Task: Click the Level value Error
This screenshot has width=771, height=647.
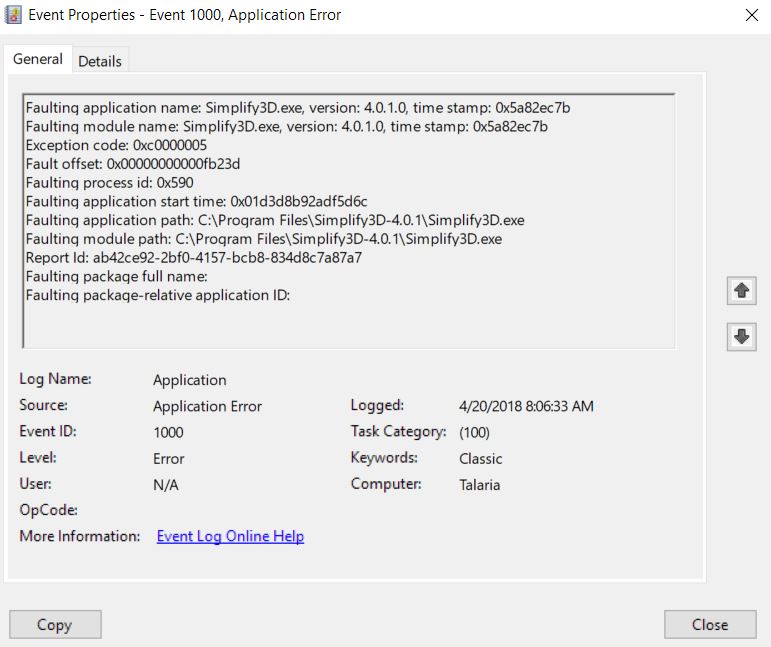Action: click(x=169, y=459)
